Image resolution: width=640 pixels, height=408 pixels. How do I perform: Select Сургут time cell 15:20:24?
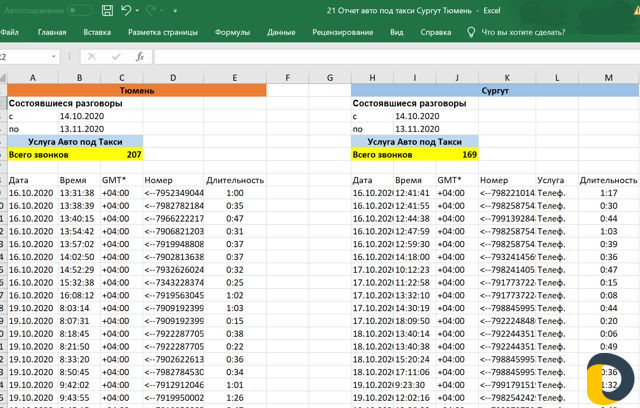(415, 359)
